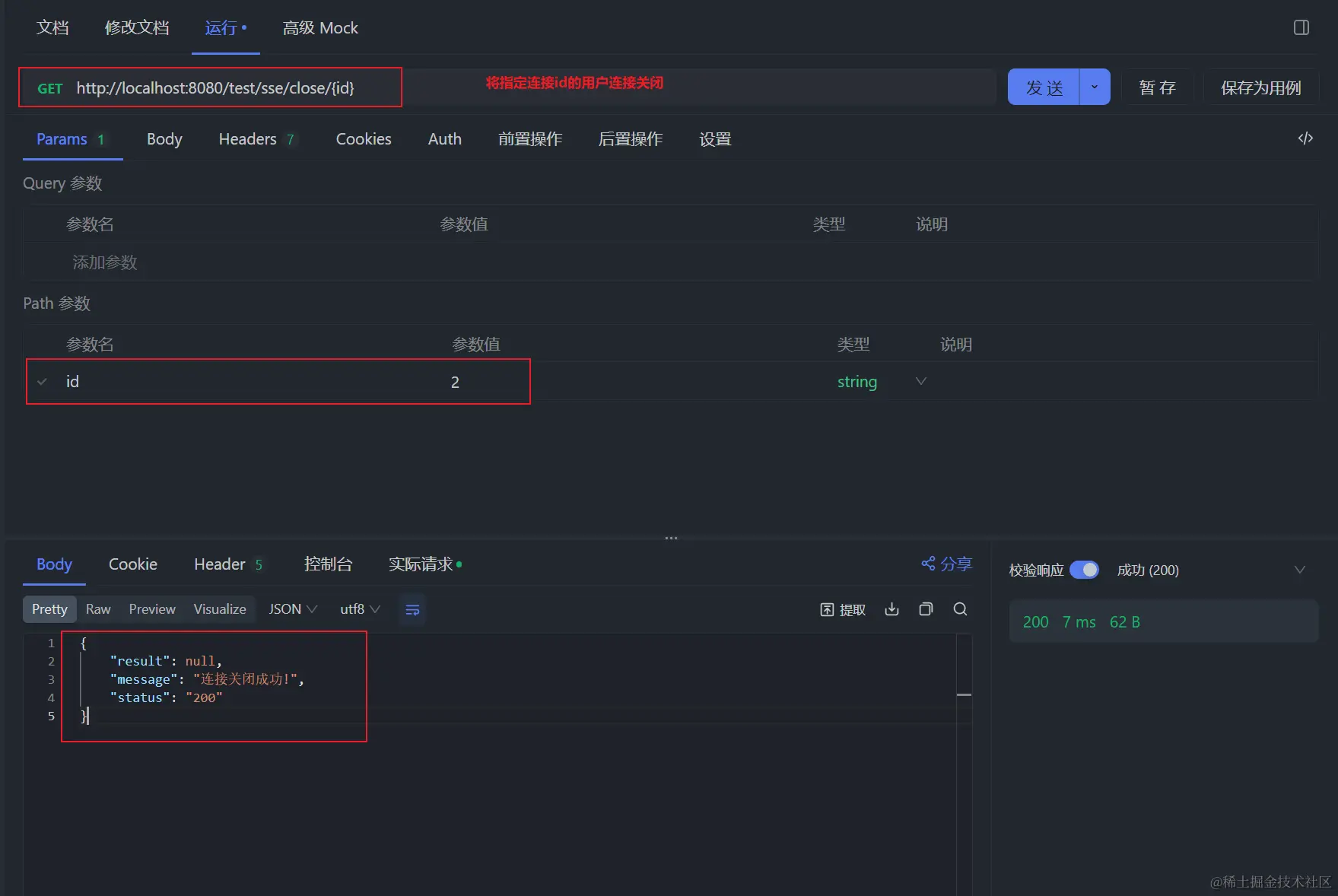The image size is (1338, 896).
Task: Select the Raw view mode
Action: point(98,609)
